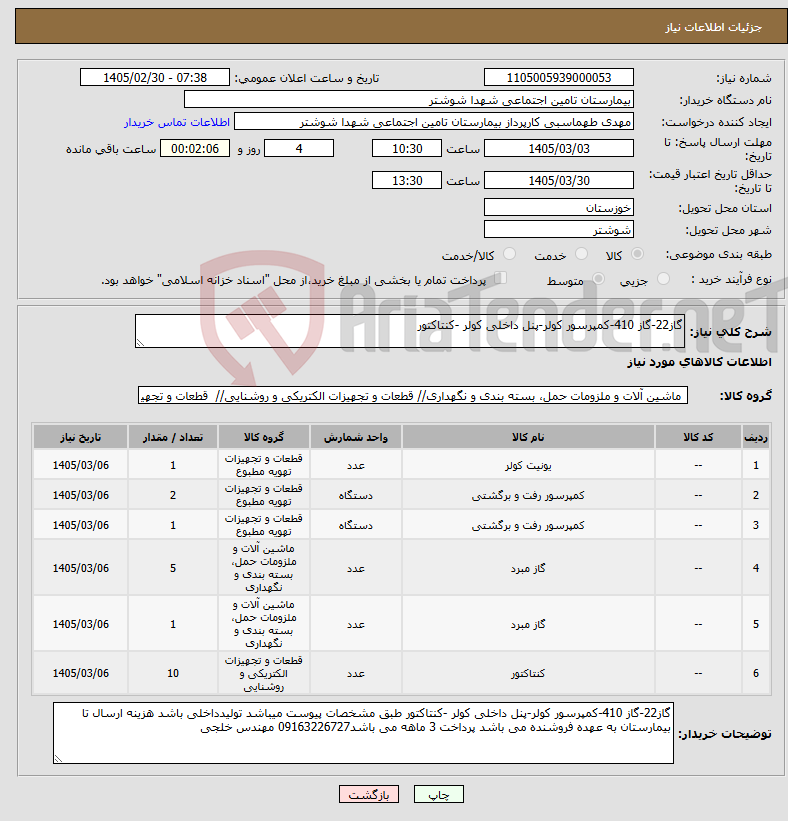
Task: Click گاز مبرد in row 5
Action: (528, 624)
